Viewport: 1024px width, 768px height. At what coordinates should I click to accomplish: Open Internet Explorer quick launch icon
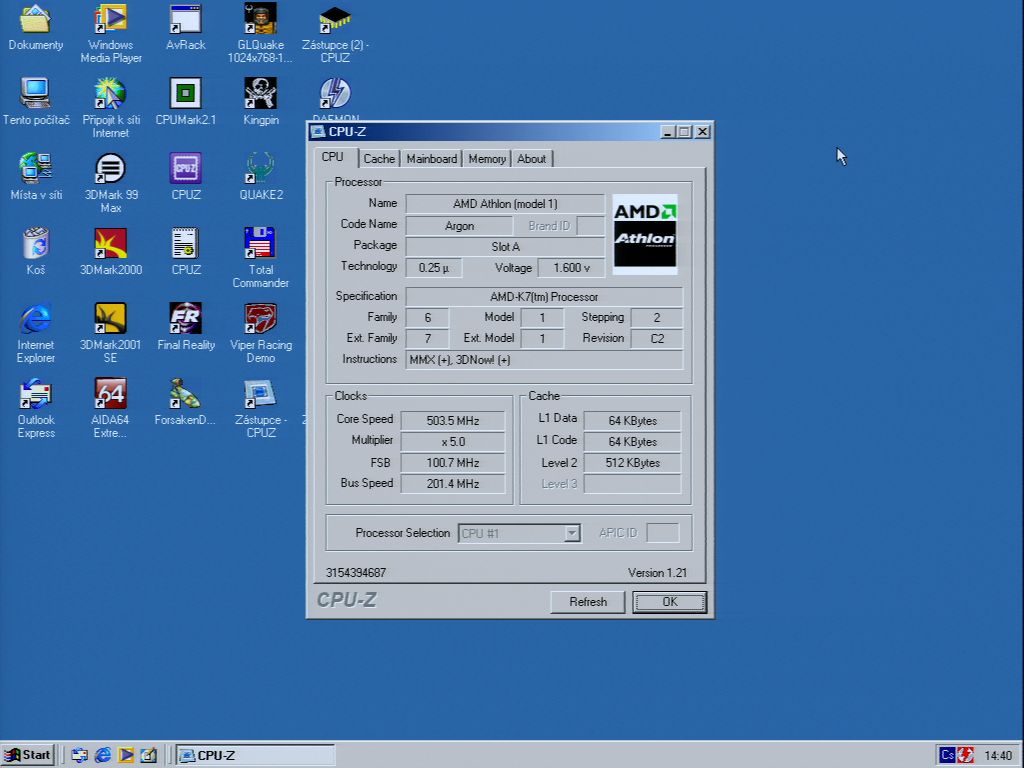click(x=103, y=755)
